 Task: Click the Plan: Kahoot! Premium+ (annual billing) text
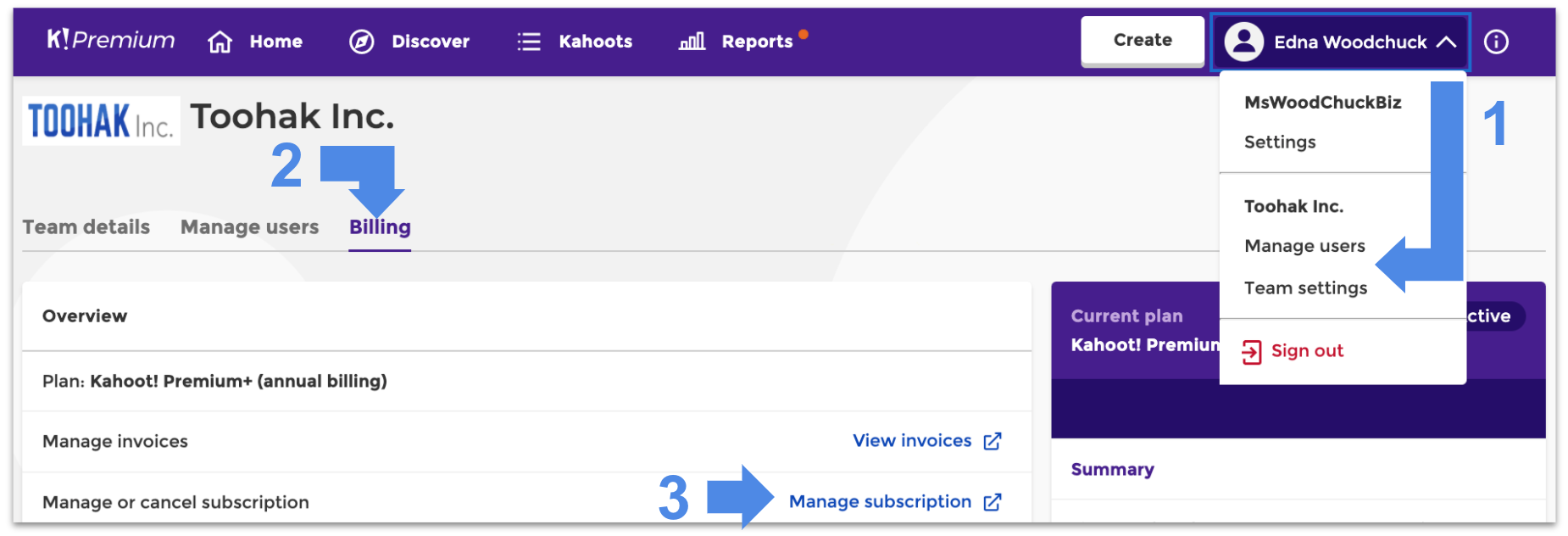[214, 382]
